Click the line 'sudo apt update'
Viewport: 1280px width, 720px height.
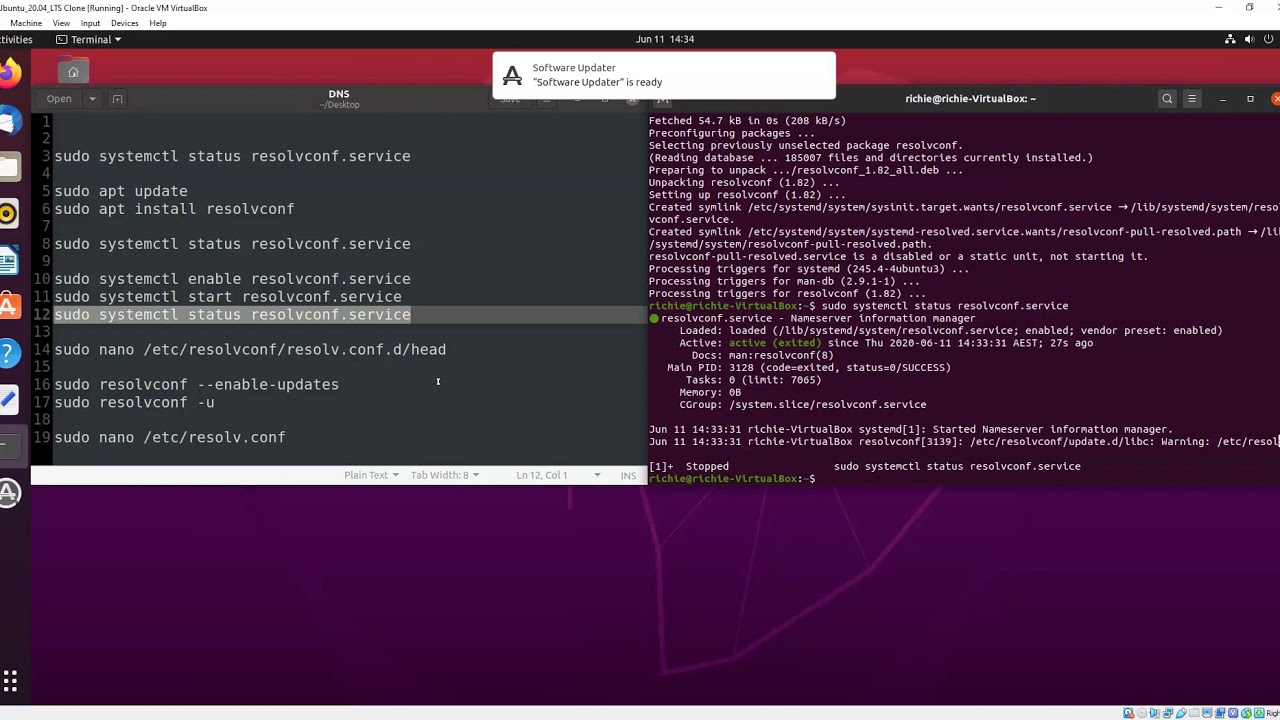[121, 191]
